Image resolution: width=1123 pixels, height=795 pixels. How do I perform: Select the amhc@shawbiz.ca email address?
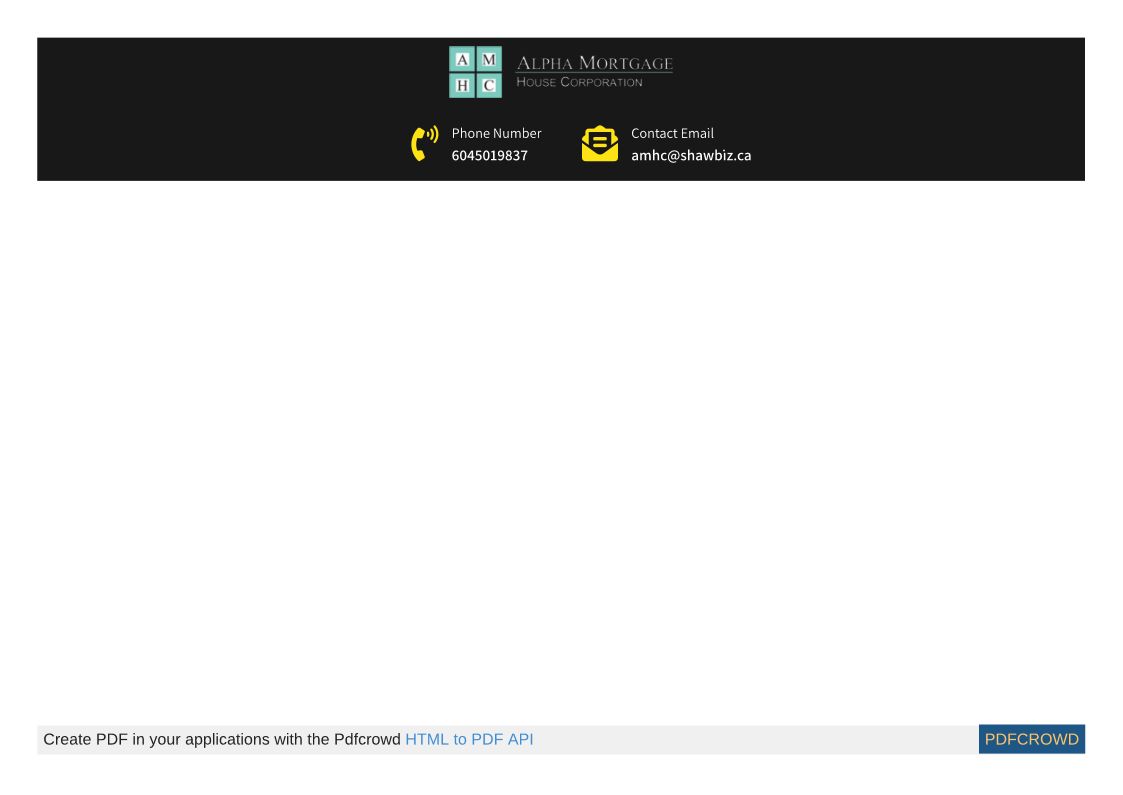click(x=691, y=156)
